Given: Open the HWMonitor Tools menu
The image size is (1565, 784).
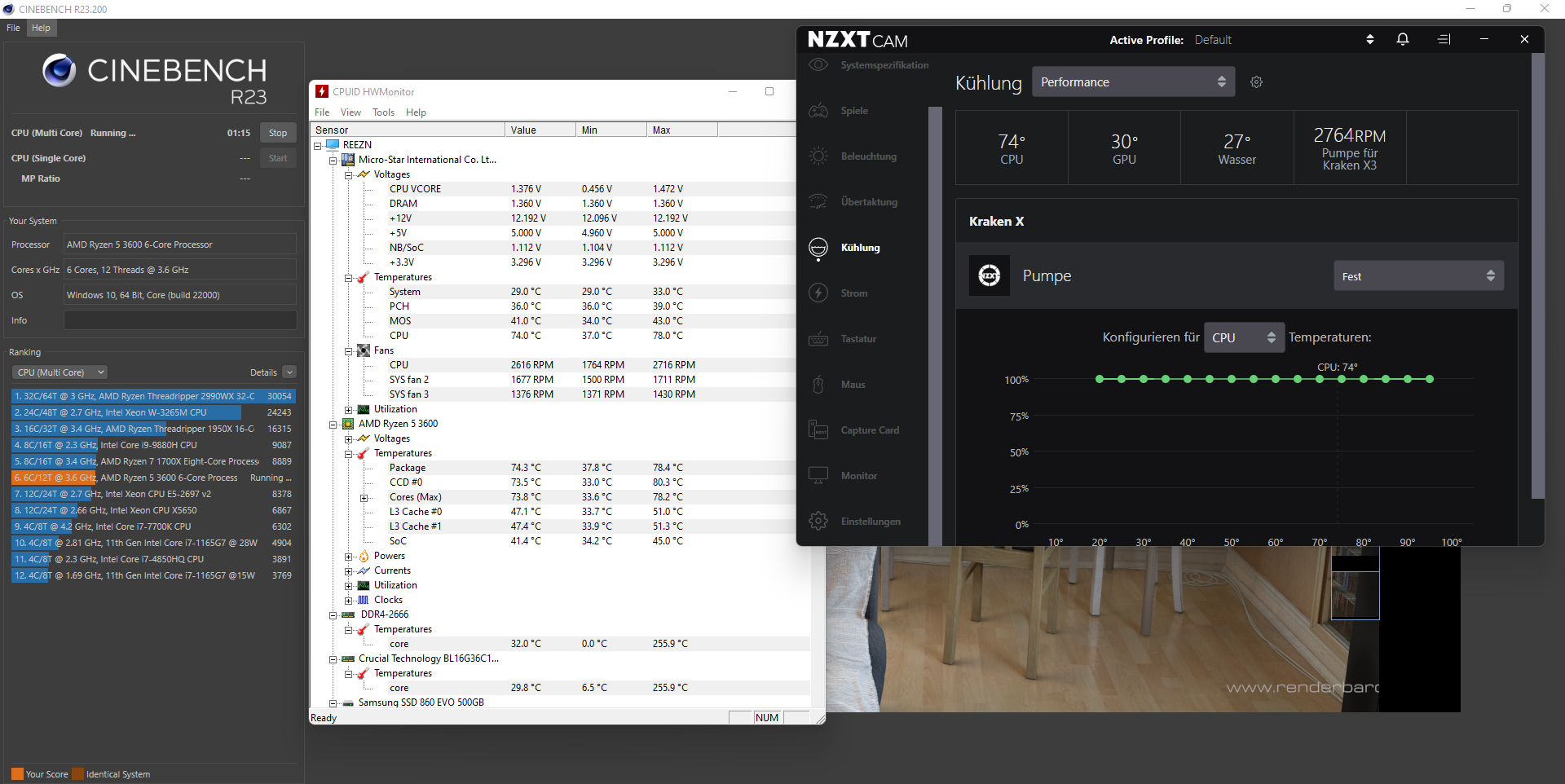Looking at the screenshot, I should point(383,112).
